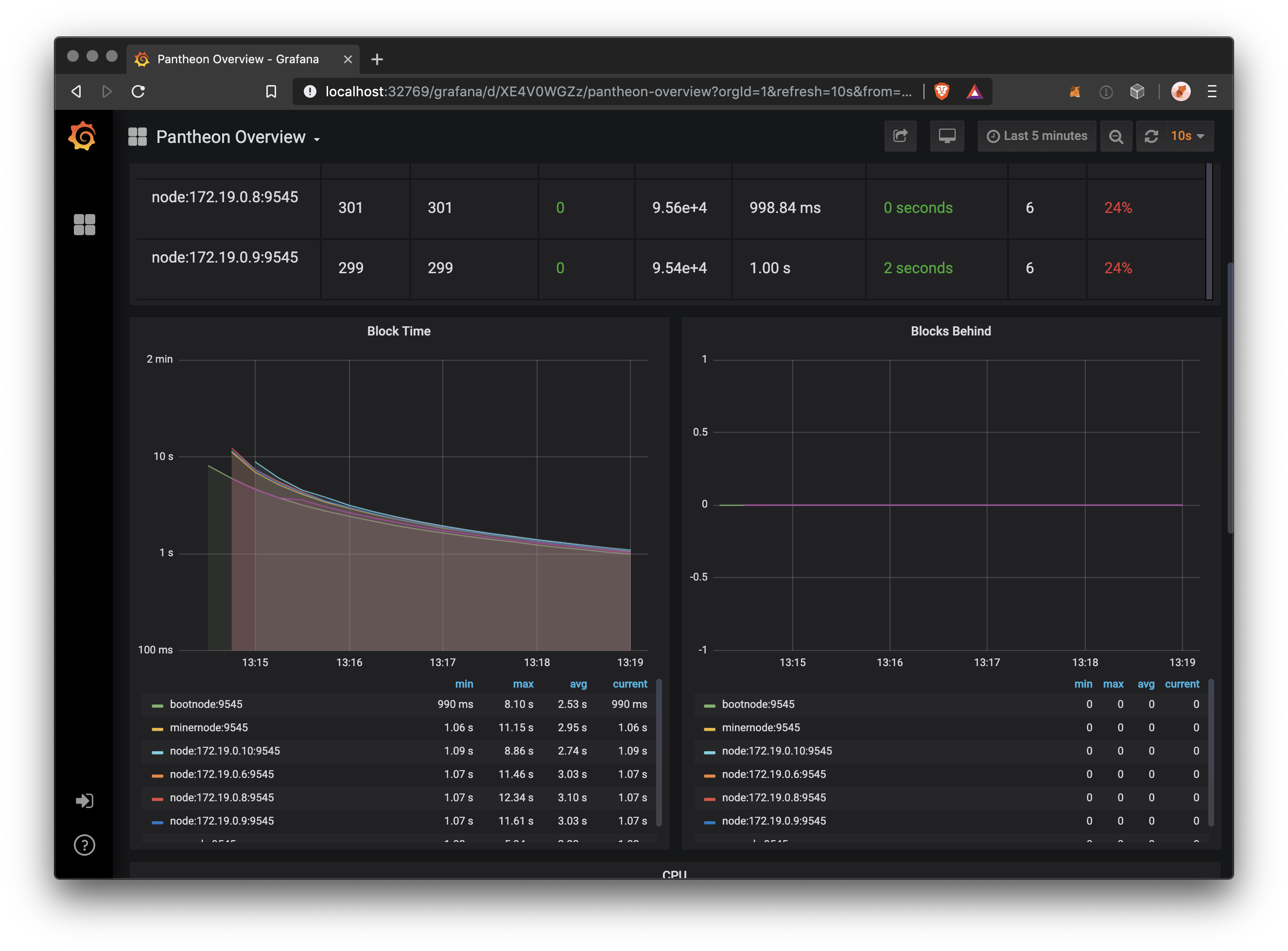Click the dashboard grid icon next to the title

tap(137, 137)
